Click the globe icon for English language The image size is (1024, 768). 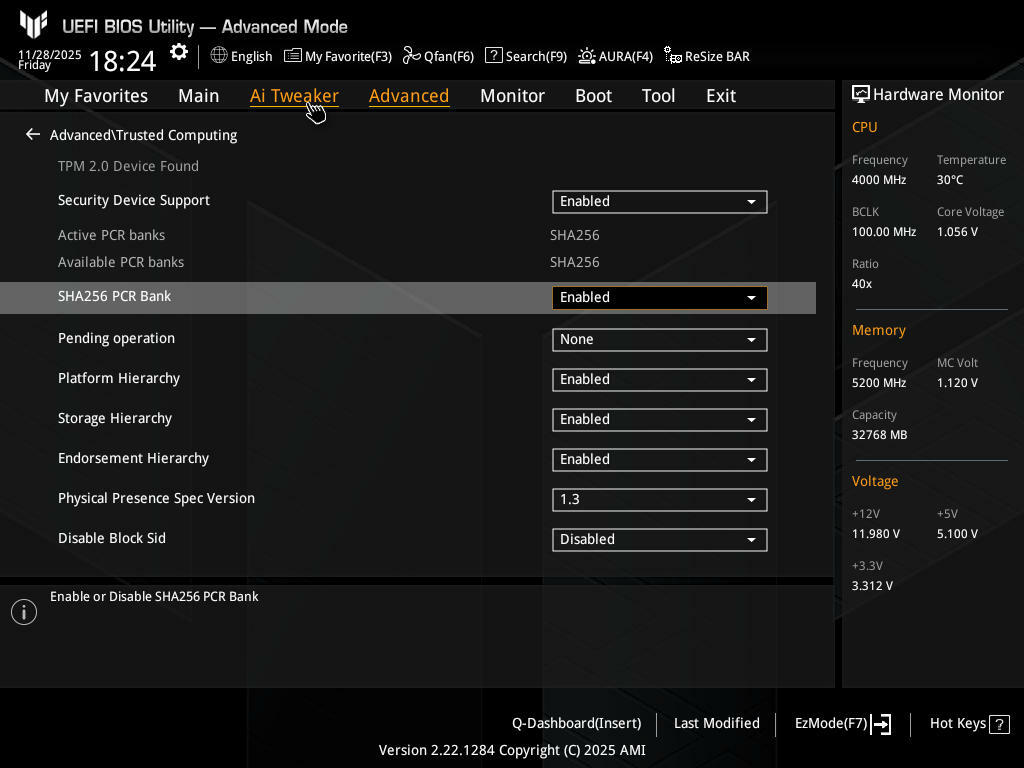pos(219,56)
